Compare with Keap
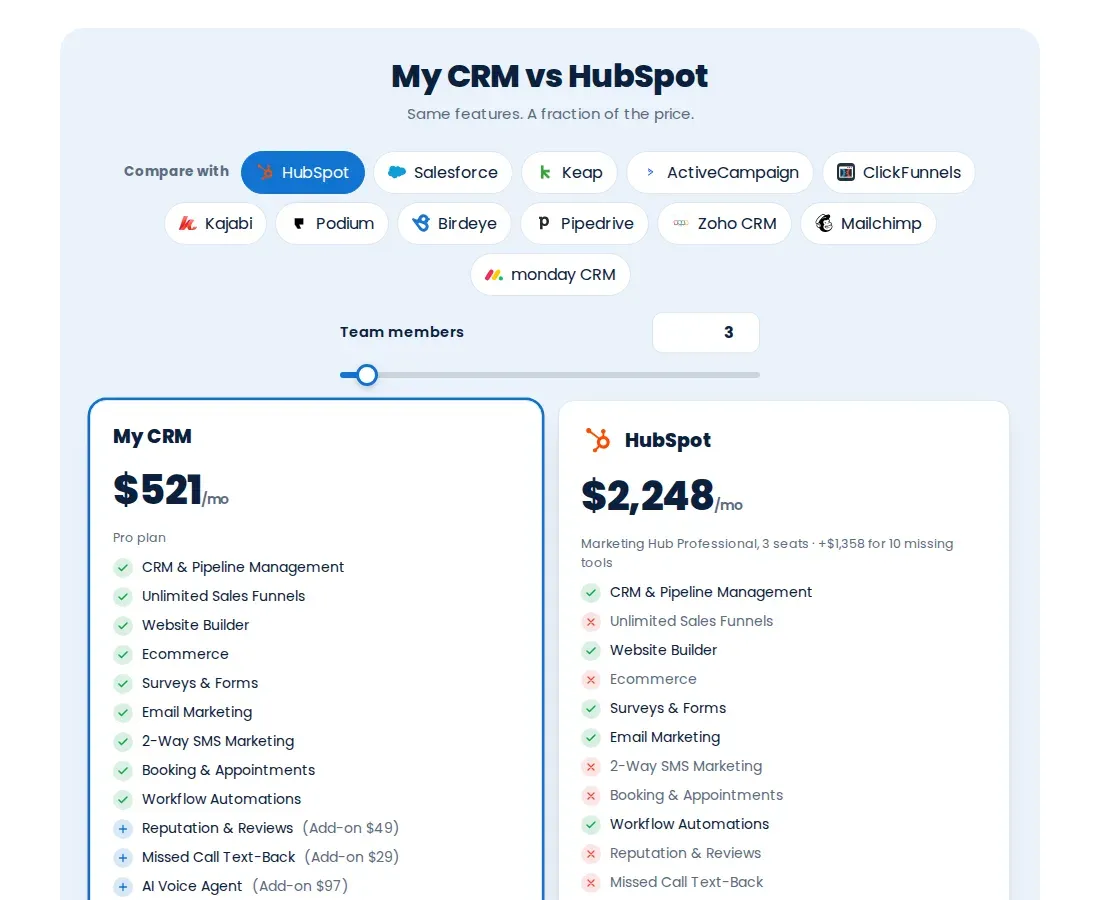 click(x=570, y=173)
